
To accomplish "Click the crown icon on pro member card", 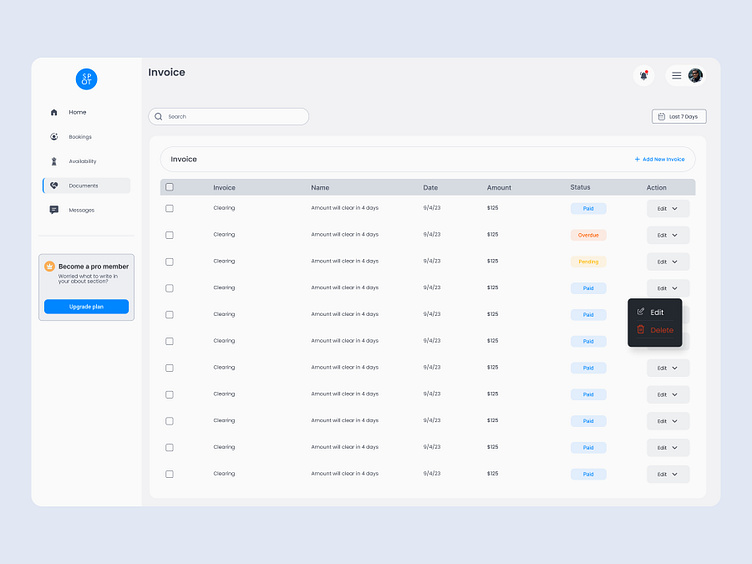I will point(49,266).
